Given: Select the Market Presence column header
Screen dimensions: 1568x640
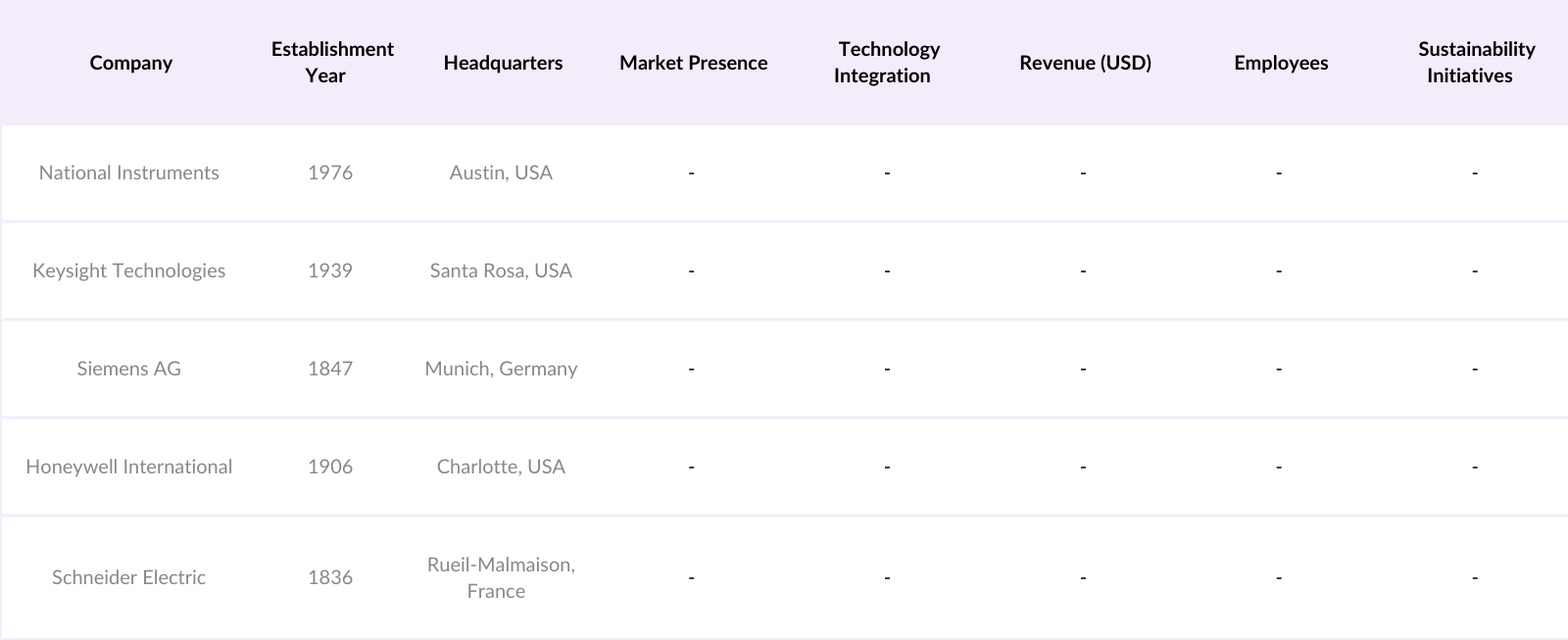Looking at the screenshot, I should [x=693, y=63].
